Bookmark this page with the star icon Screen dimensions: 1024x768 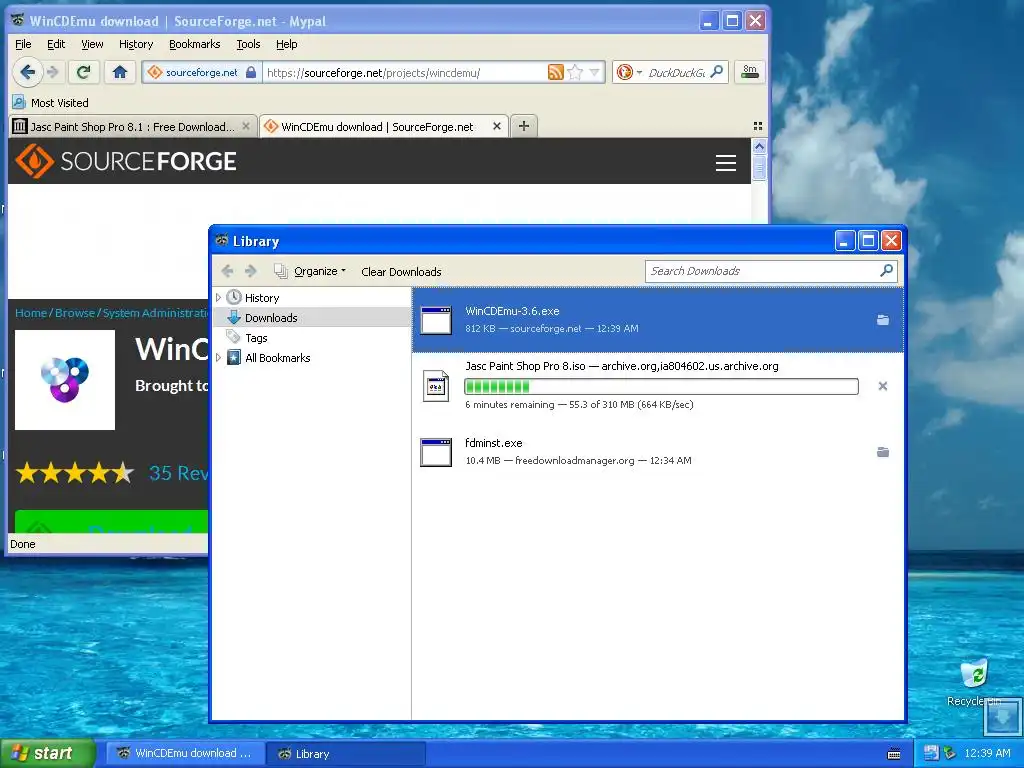575,72
